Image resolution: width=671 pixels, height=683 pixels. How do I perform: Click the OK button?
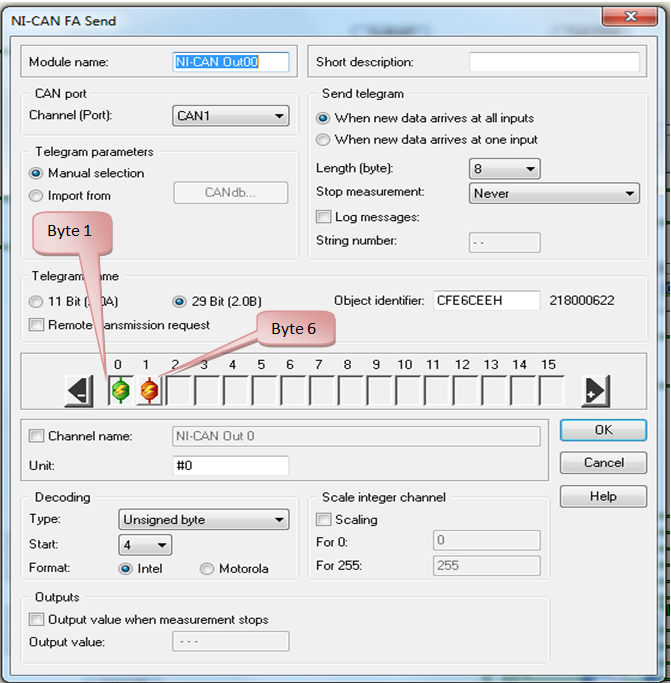(x=603, y=430)
